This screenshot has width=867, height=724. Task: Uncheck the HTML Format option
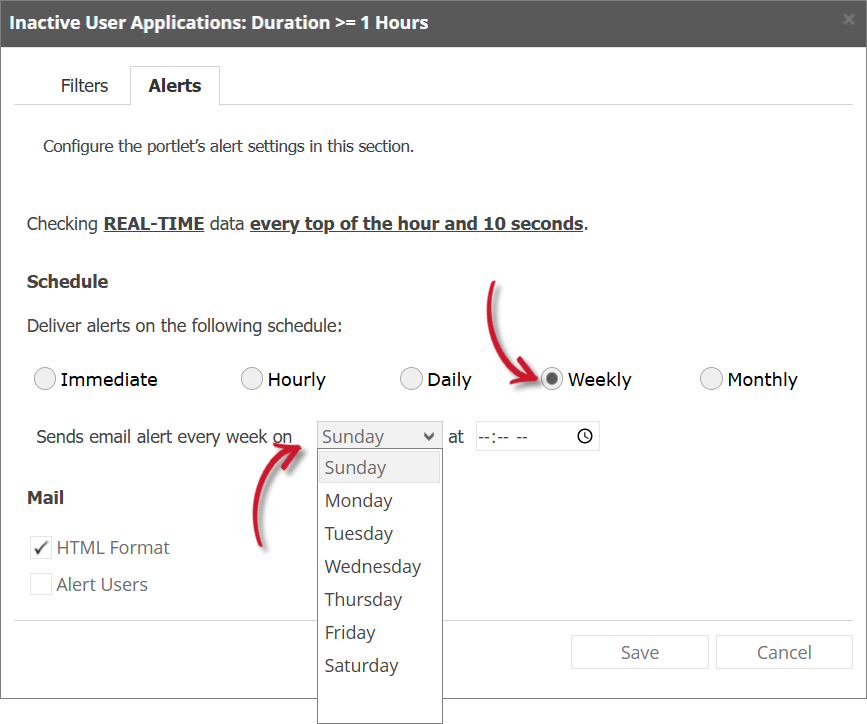pos(40,547)
